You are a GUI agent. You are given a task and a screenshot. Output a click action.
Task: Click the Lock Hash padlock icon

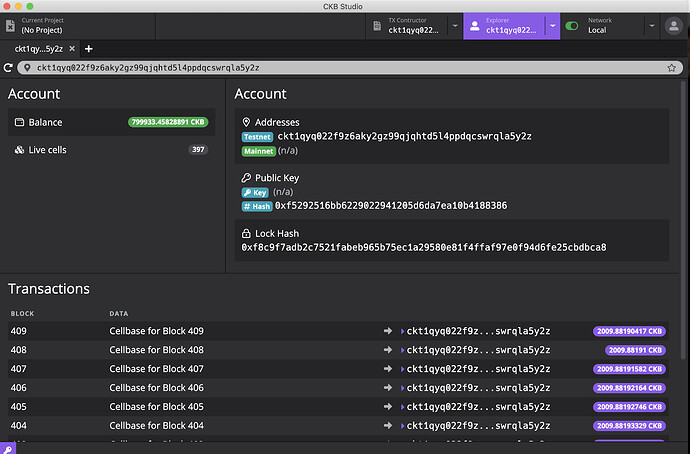[x=246, y=233]
